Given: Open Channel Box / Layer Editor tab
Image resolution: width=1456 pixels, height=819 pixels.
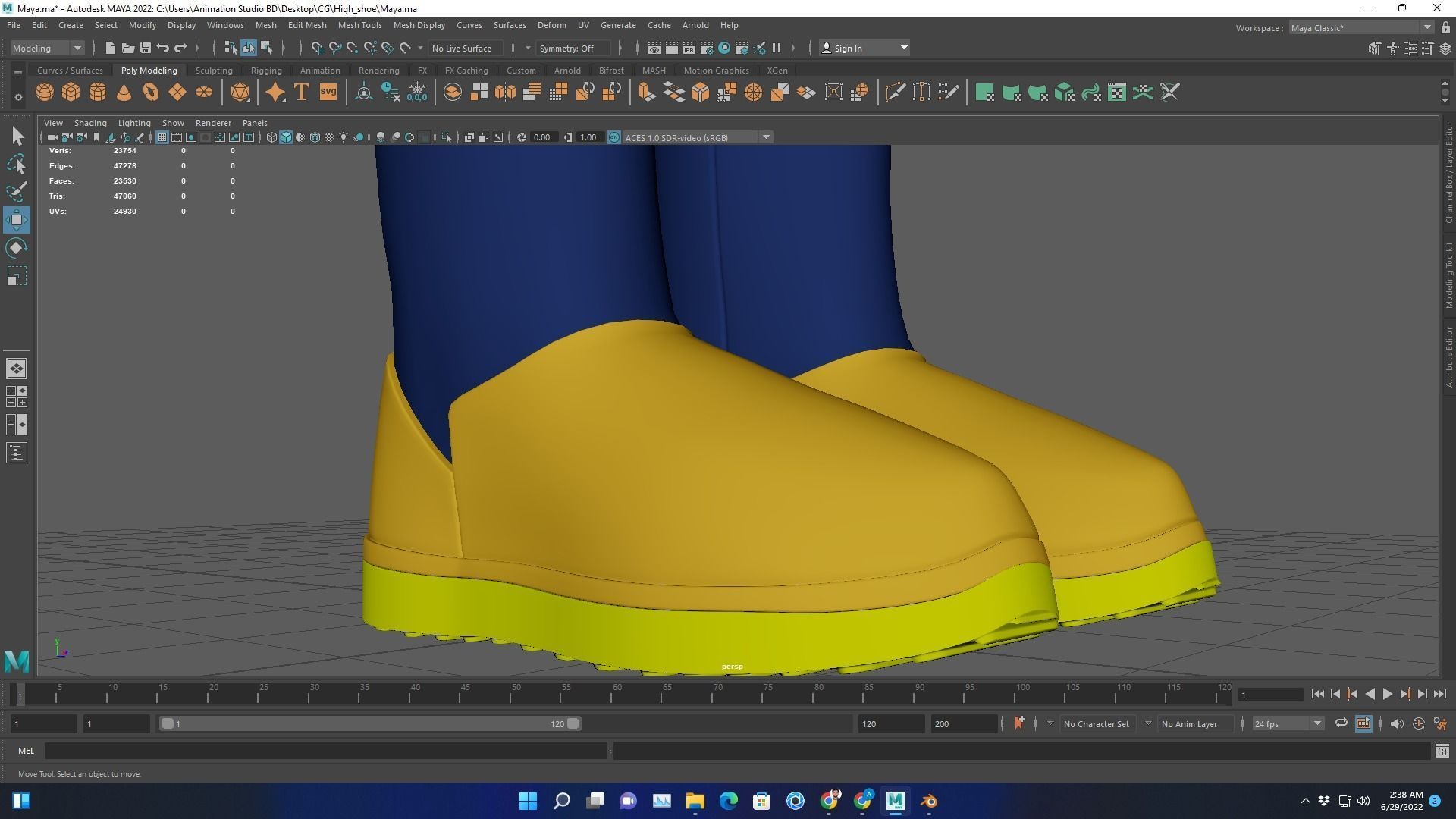Looking at the screenshot, I should tap(1448, 173).
